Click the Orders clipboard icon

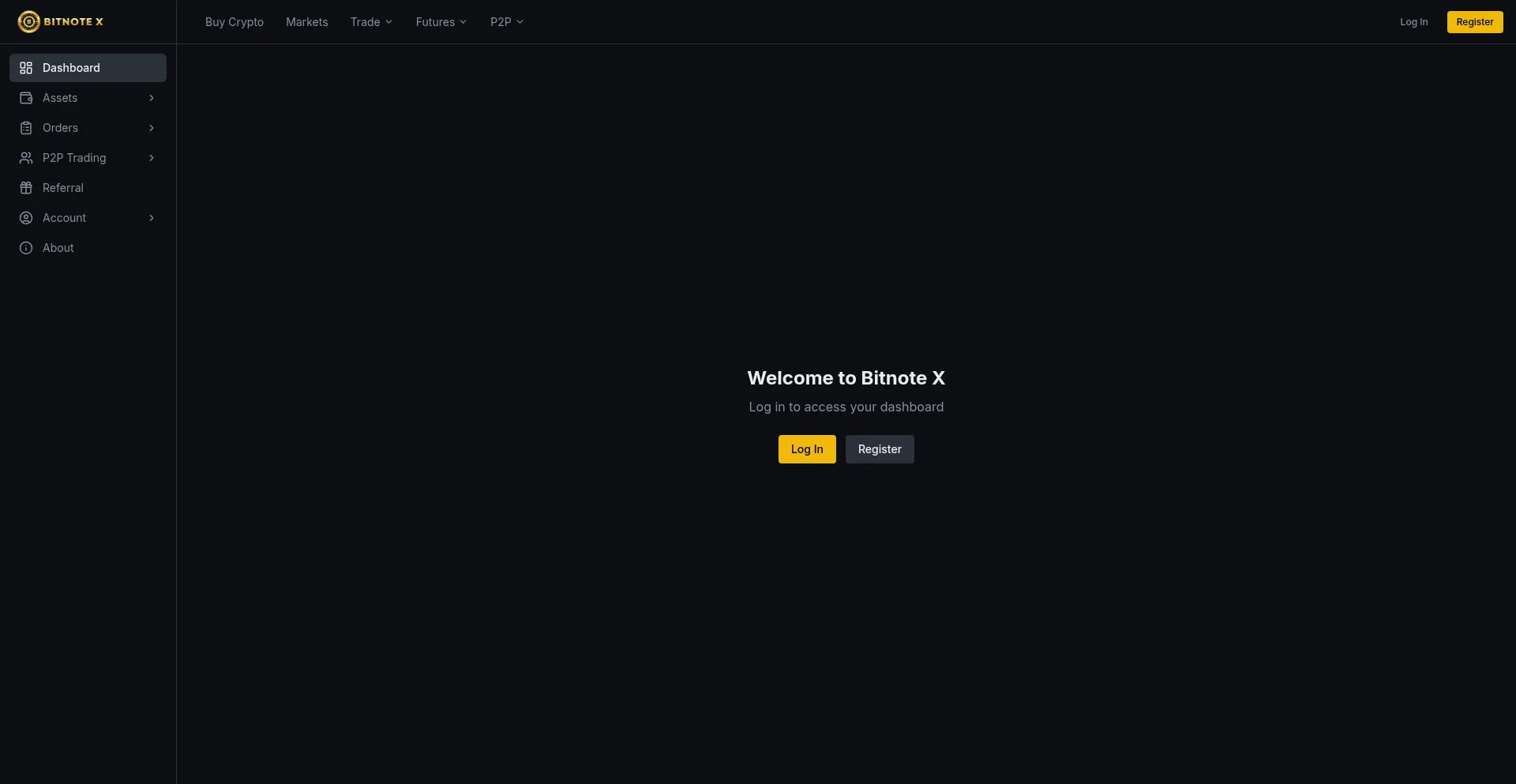tap(26, 128)
